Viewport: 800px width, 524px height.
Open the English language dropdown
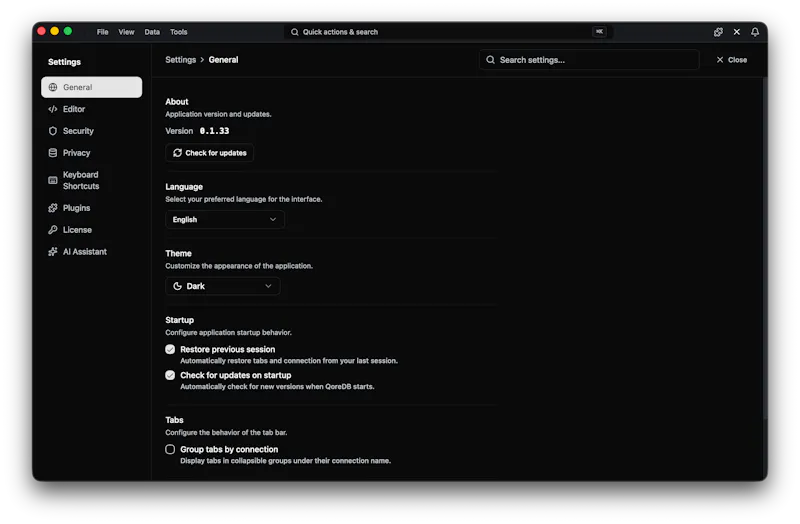(x=224, y=219)
